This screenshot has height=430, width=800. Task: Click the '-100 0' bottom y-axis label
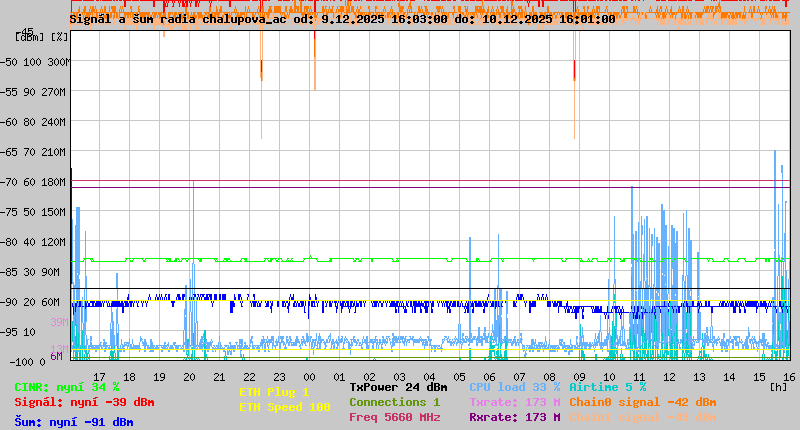[x=27, y=362]
